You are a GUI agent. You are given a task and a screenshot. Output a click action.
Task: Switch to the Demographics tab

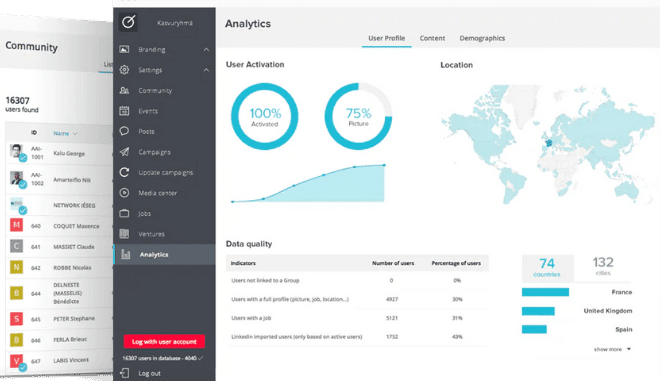[482, 38]
